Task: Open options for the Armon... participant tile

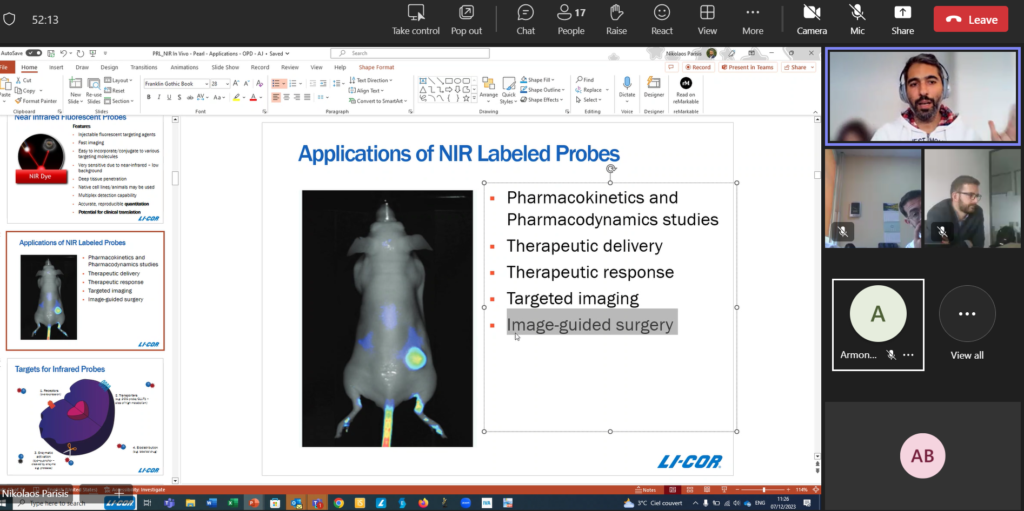Action: [908, 355]
